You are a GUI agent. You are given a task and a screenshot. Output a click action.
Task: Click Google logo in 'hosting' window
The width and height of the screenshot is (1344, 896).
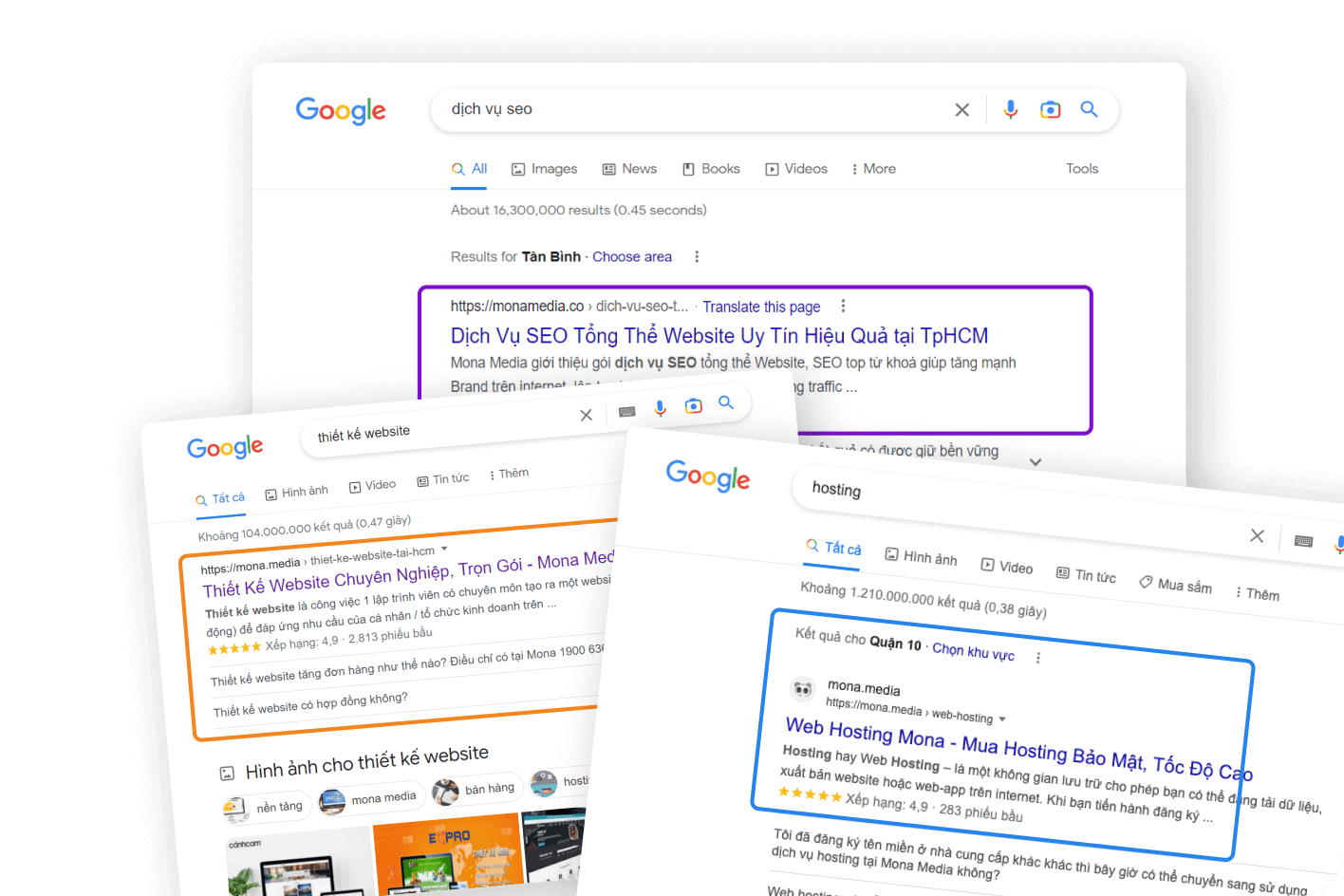[x=708, y=476]
